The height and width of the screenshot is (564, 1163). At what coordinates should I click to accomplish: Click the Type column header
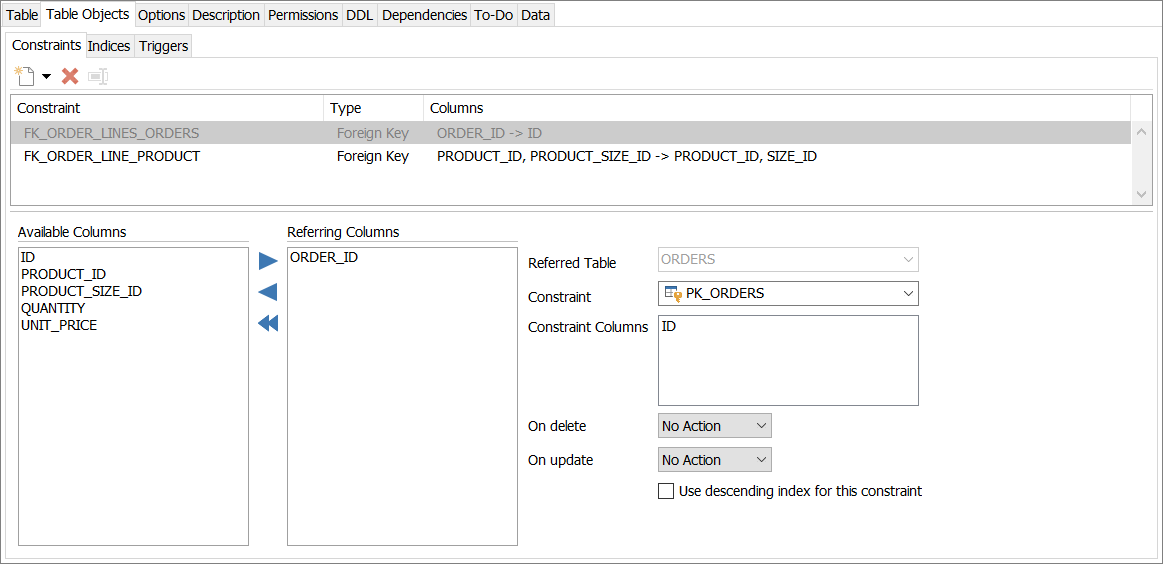pyautogui.click(x=346, y=108)
